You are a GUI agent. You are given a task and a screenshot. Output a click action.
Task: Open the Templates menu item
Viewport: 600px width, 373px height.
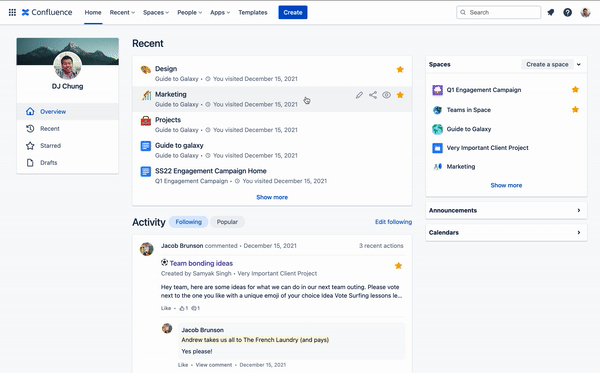pyautogui.click(x=253, y=12)
